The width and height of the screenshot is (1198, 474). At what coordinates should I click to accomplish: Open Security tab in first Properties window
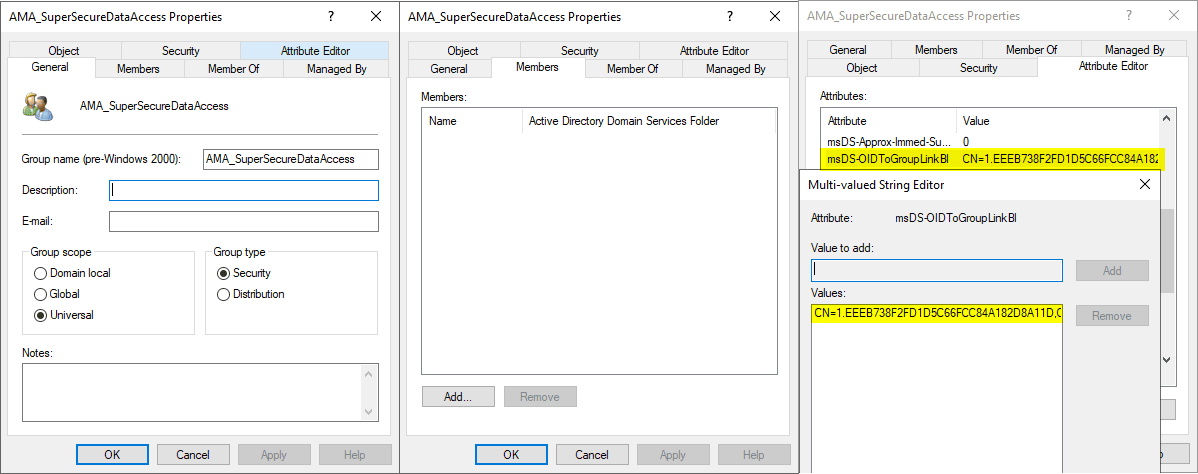tap(180, 50)
